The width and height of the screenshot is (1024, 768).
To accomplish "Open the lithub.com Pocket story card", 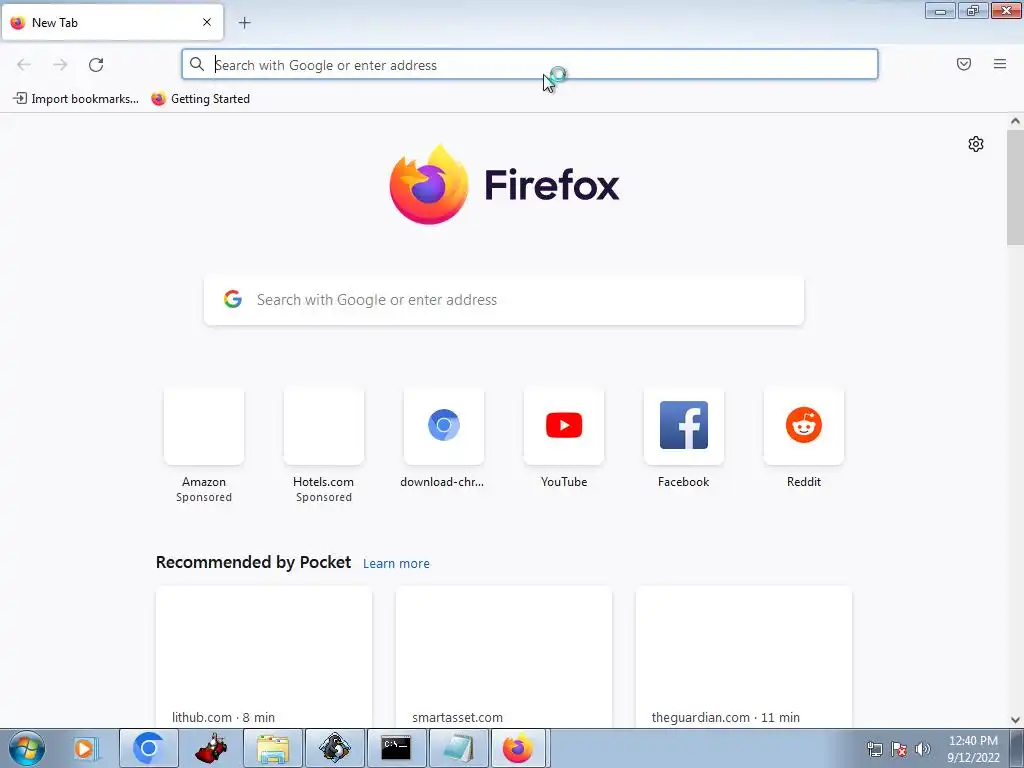I will pyautogui.click(x=264, y=656).
